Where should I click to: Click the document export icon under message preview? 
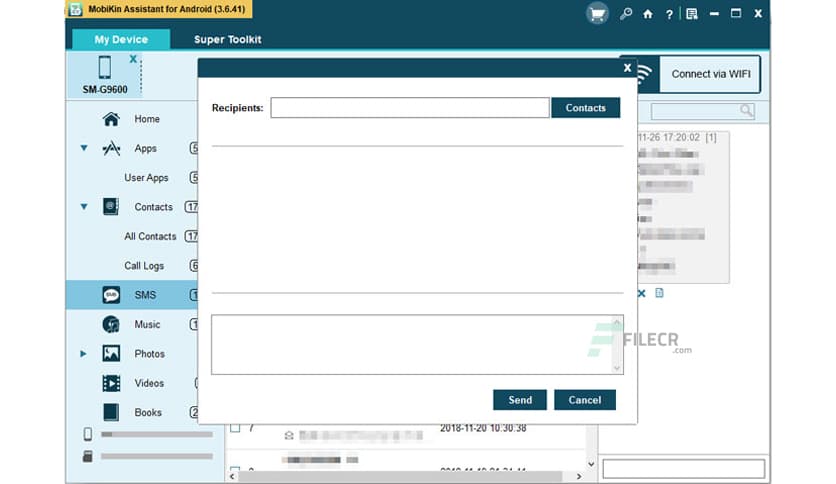coord(660,293)
